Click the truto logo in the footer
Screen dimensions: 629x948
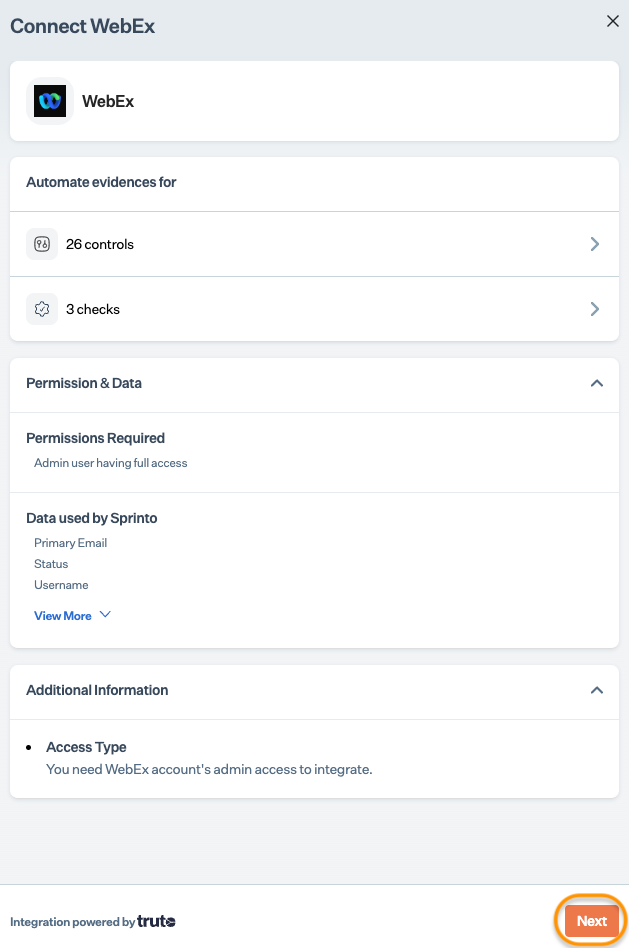point(157,921)
